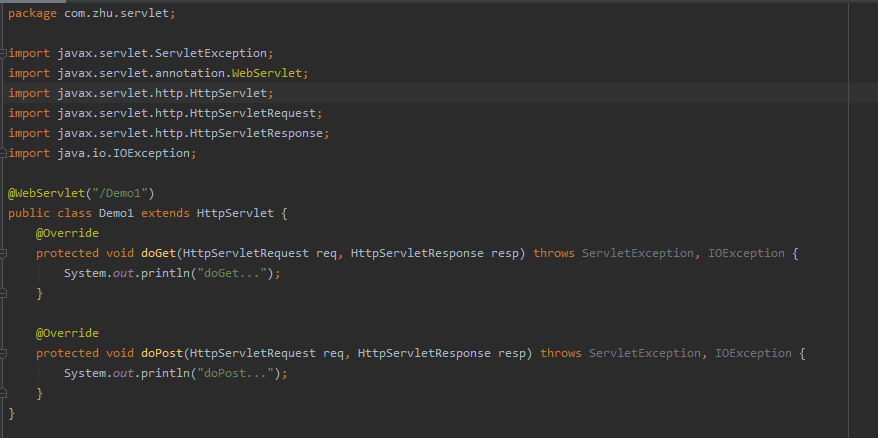Viewport: 878px width, 438px height.
Task: Click 'ServletException' in doPost's throws clause
Action: (x=645, y=353)
